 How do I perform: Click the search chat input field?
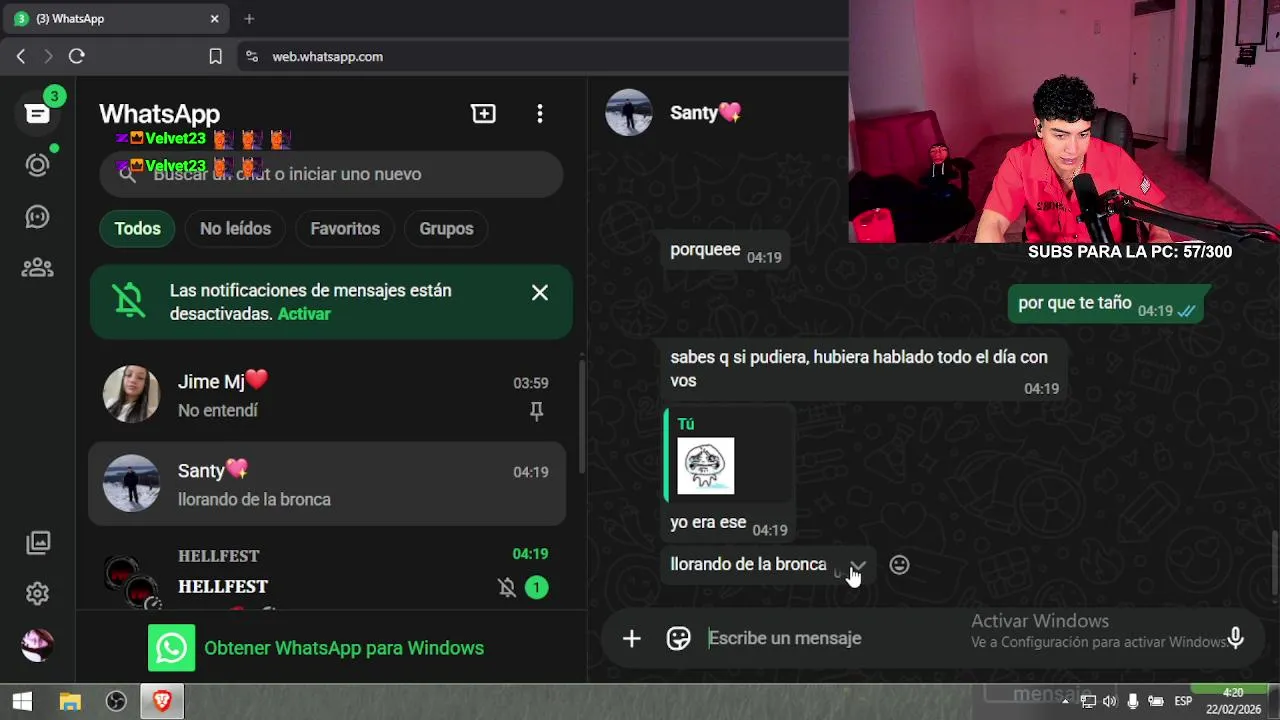331,174
